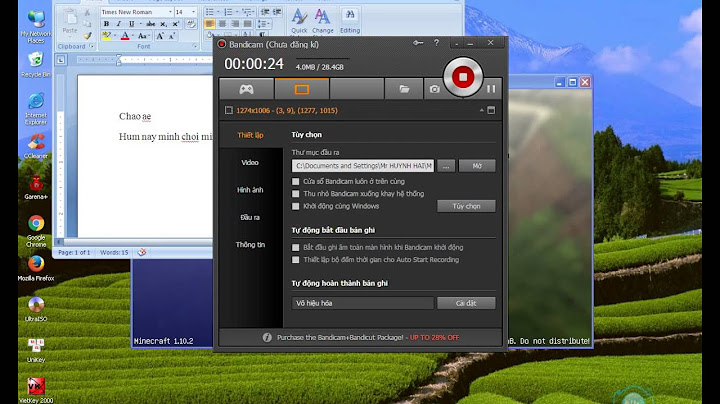Screen dimensions: 720x404
Task: Open Hình ảnh tab in Bandicam
Action: pos(250,190)
